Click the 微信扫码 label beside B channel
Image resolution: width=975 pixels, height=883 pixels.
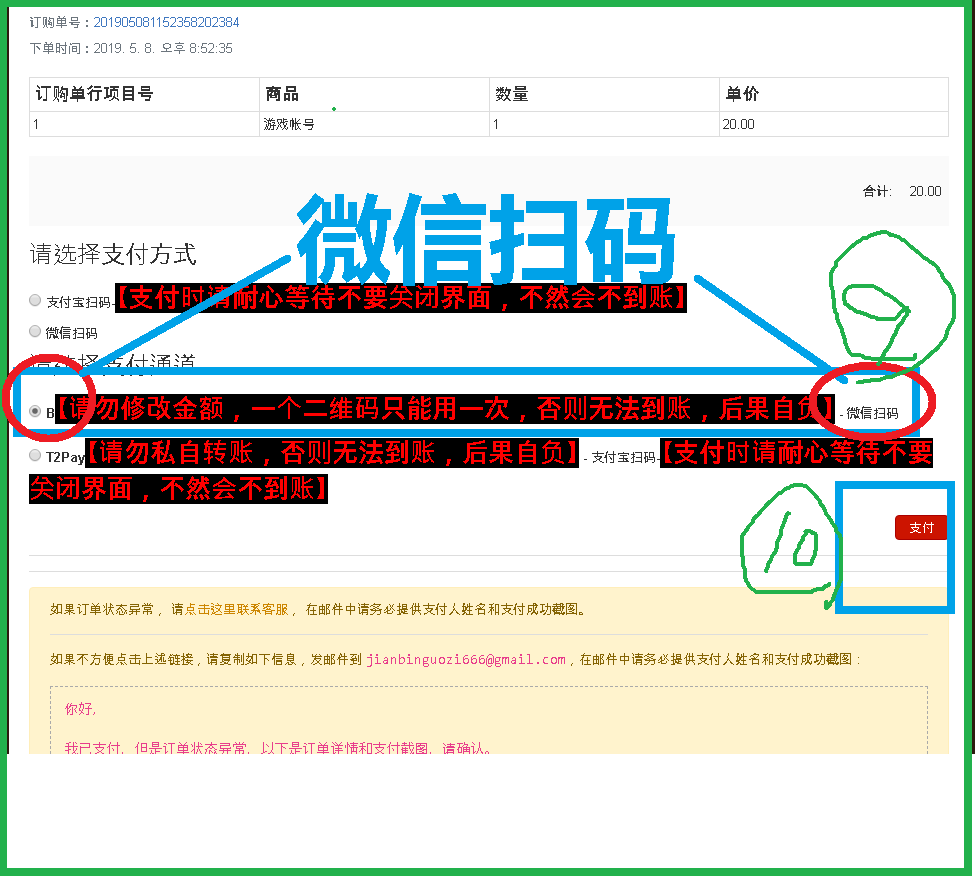pyautogui.click(x=872, y=414)
